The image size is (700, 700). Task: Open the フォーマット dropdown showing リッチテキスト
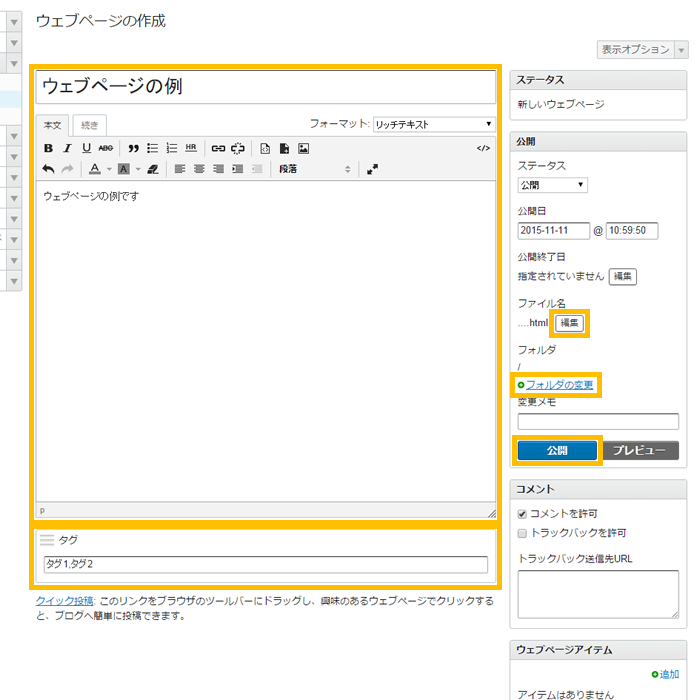point(434,124)
